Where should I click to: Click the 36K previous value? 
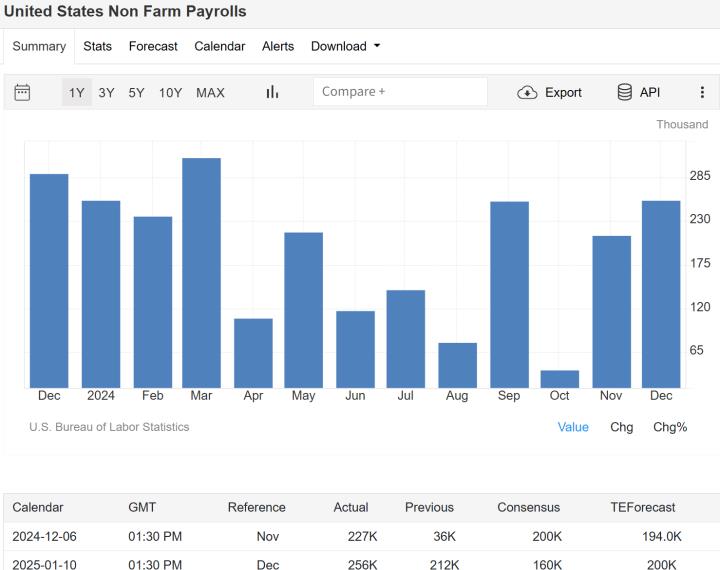[x=444, y=536]
